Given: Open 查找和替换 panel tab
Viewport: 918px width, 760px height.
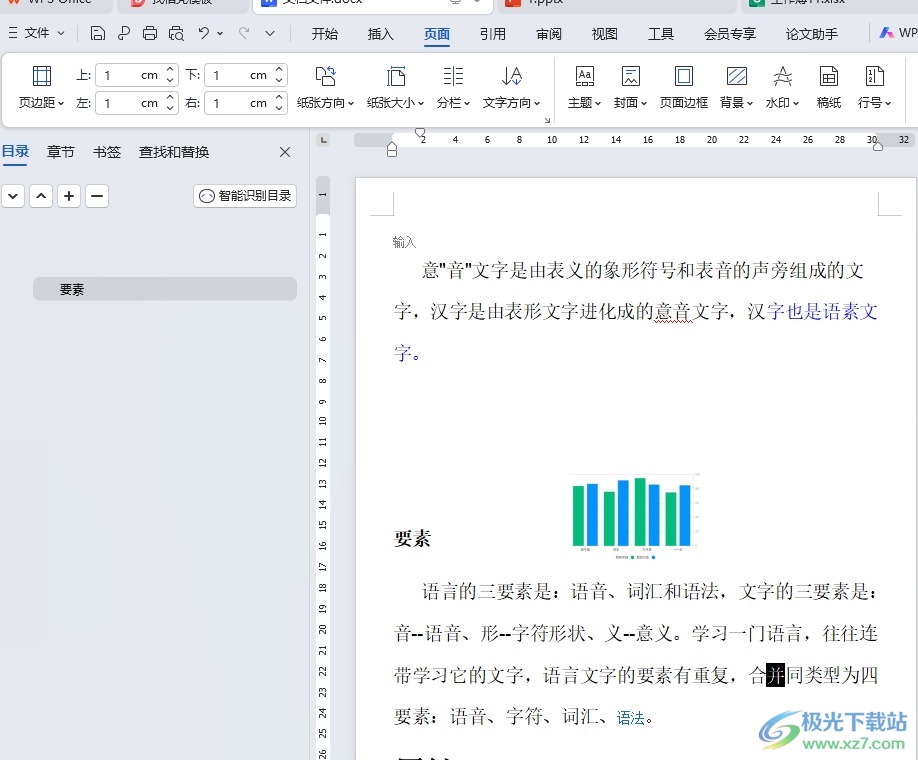Looking at the screenshot, I should (174, 152).
